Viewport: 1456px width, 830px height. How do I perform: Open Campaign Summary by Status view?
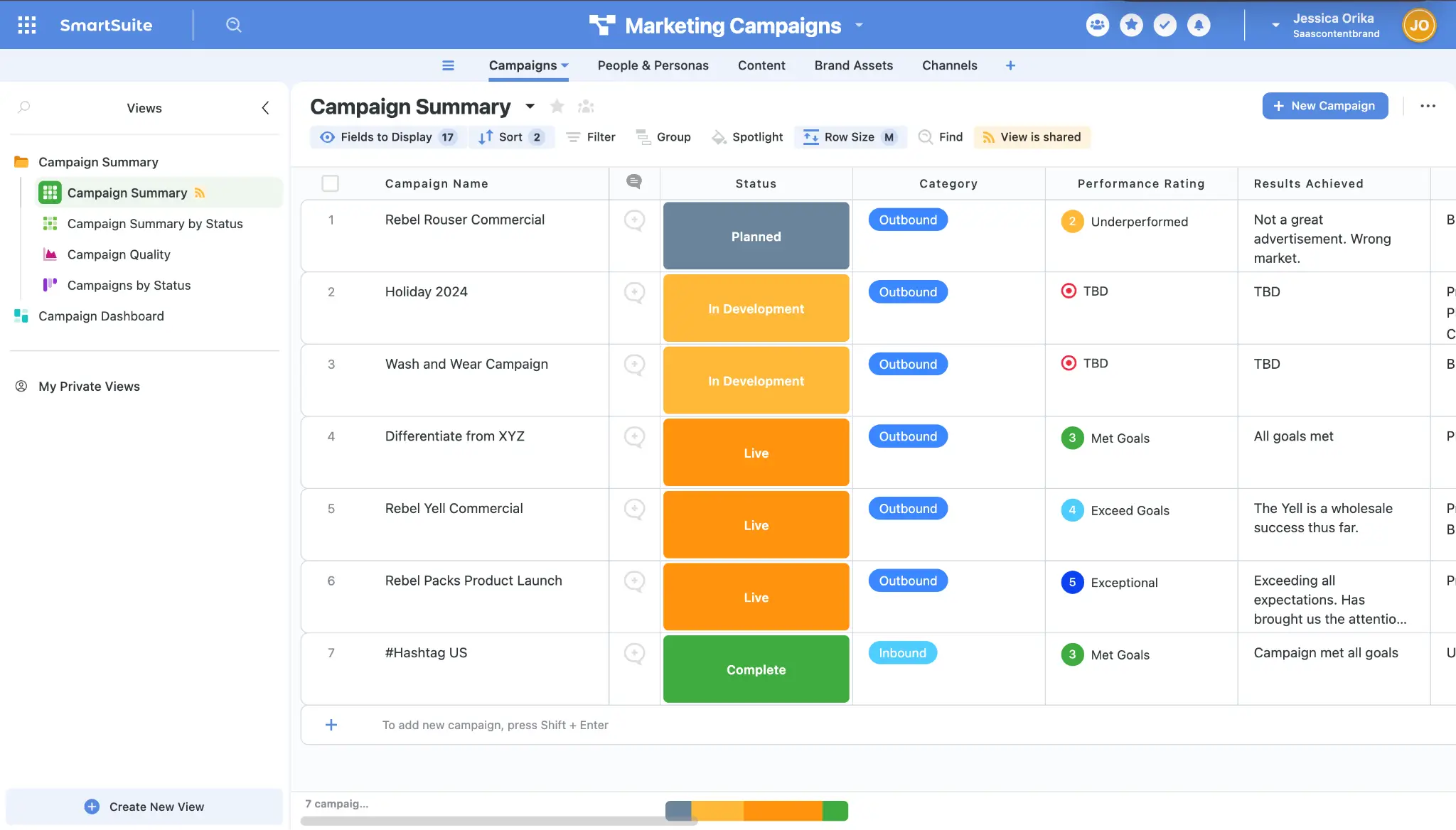(x=155, y=224)
